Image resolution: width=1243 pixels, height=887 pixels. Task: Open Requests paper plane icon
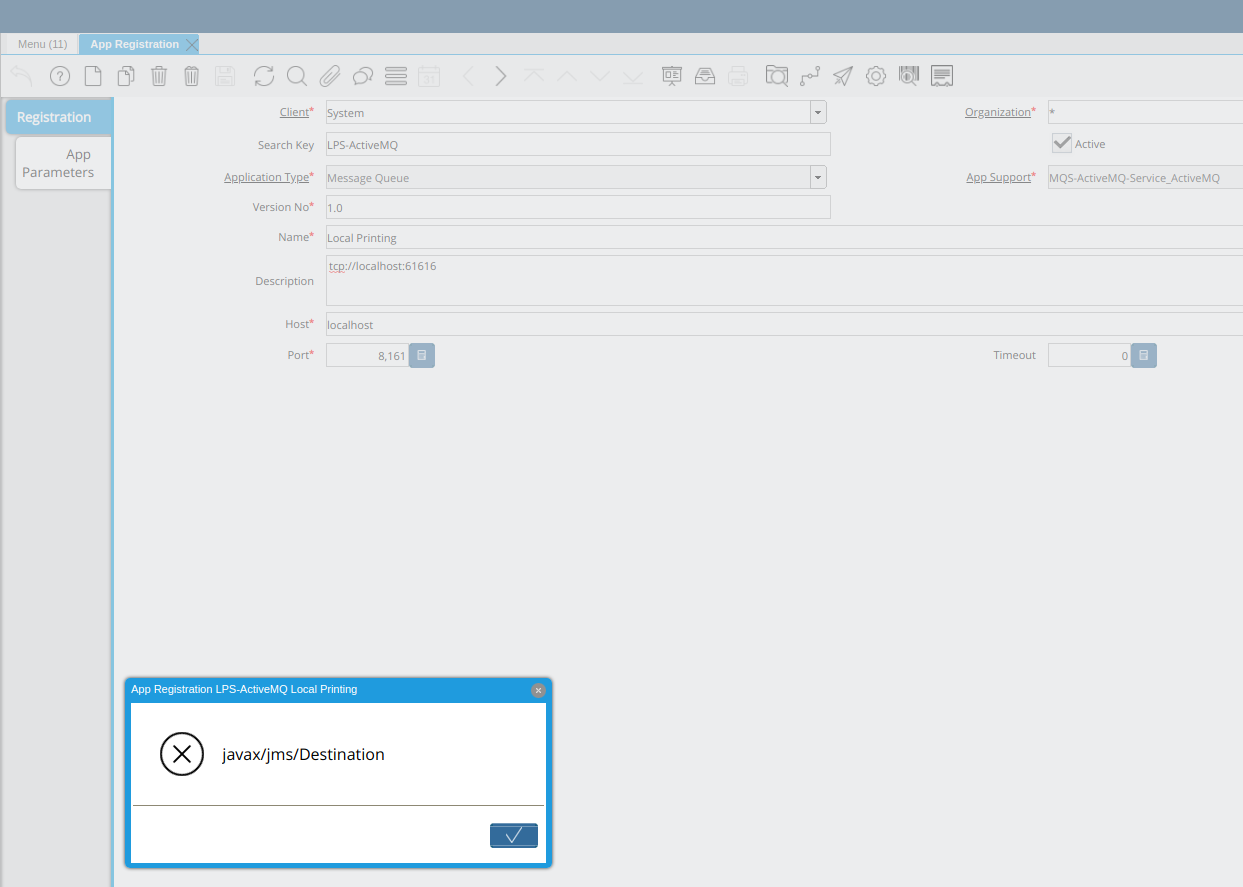843,76
